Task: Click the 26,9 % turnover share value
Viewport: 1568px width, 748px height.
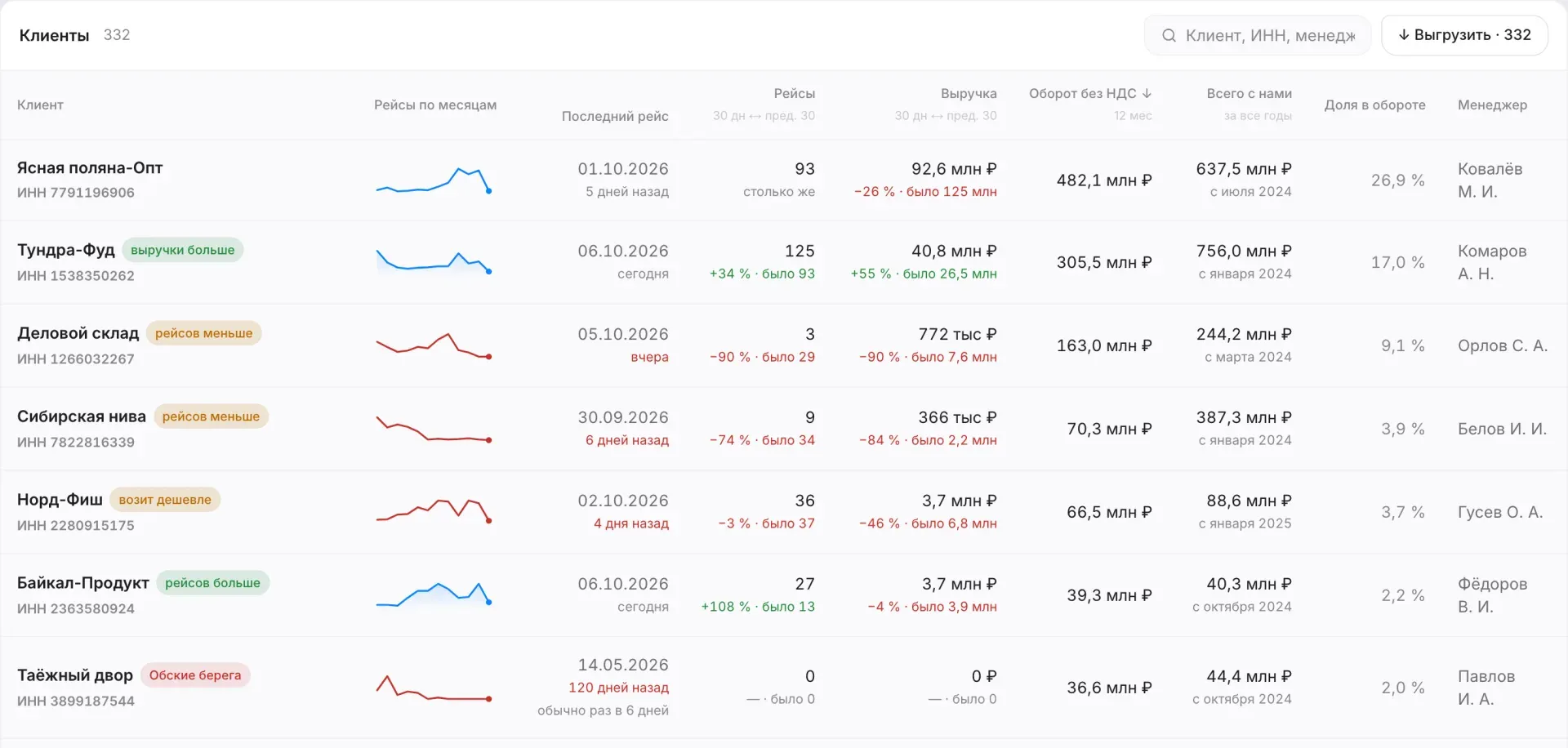Action: coord(1398,180)
